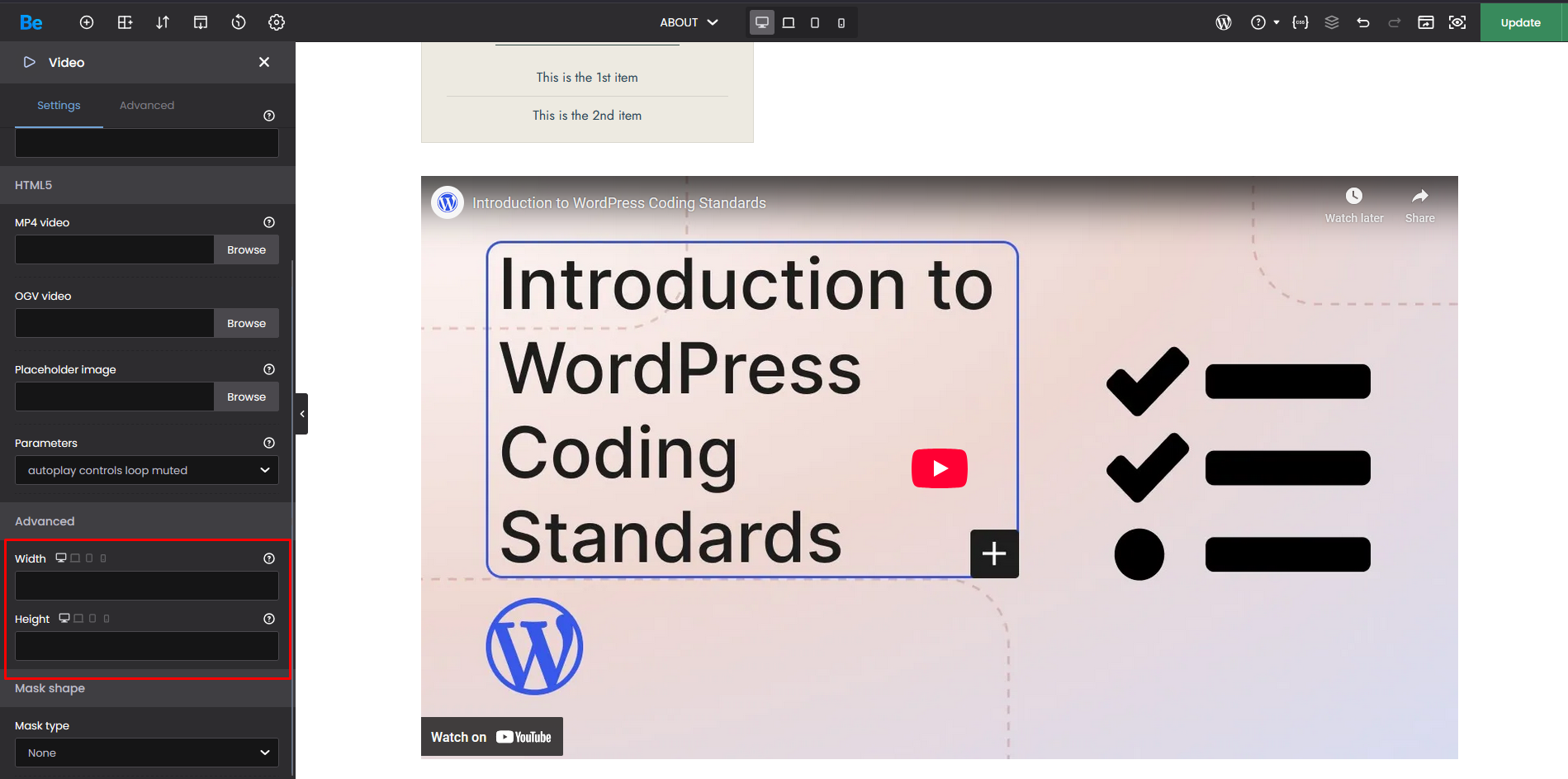Click the Placeholder image help icon

[269, 369]
